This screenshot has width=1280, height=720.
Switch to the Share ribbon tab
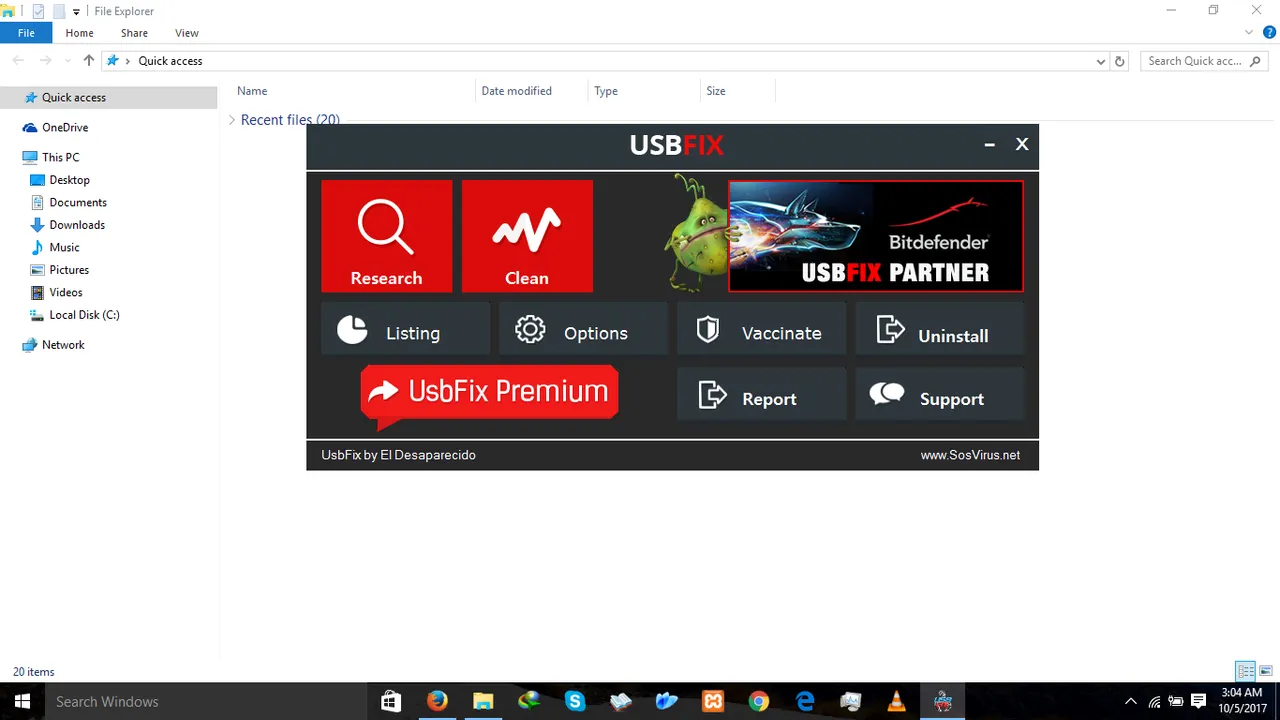click(134, 33)
